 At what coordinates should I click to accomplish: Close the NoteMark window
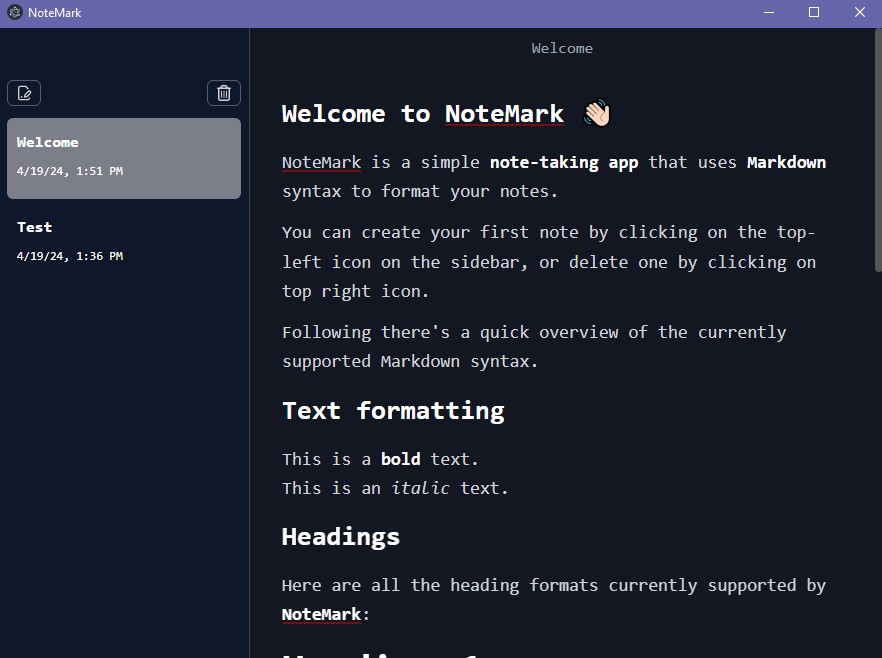[859, 13]
